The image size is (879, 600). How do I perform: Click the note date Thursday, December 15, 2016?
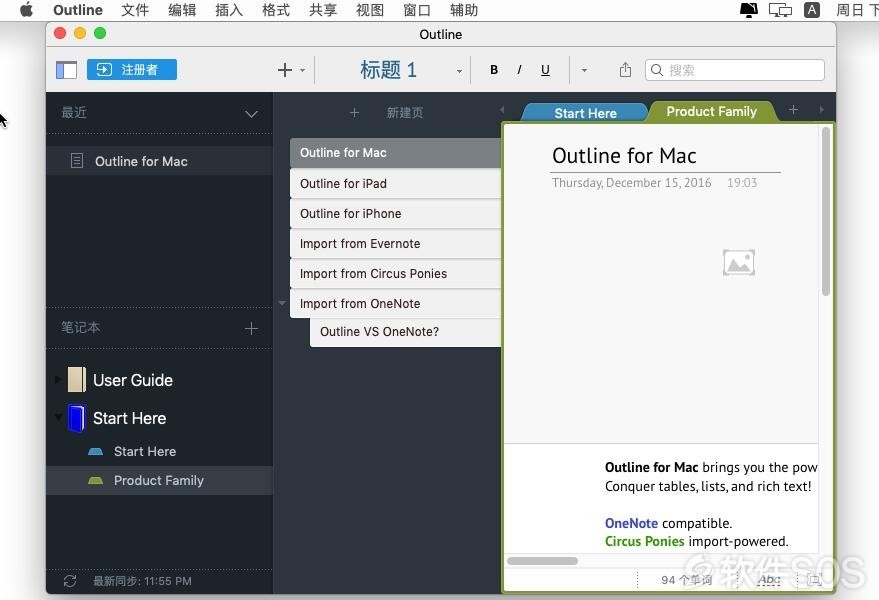pyautogui.click(x=631, y=183)
